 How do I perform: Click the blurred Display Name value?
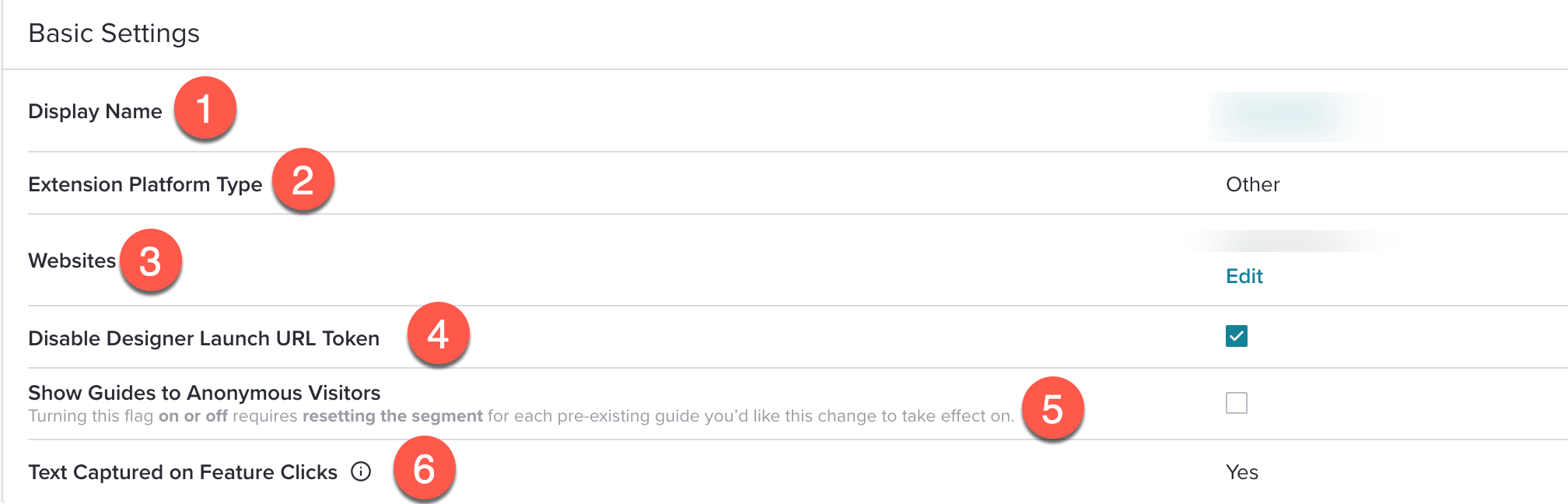pos(1287,116)
